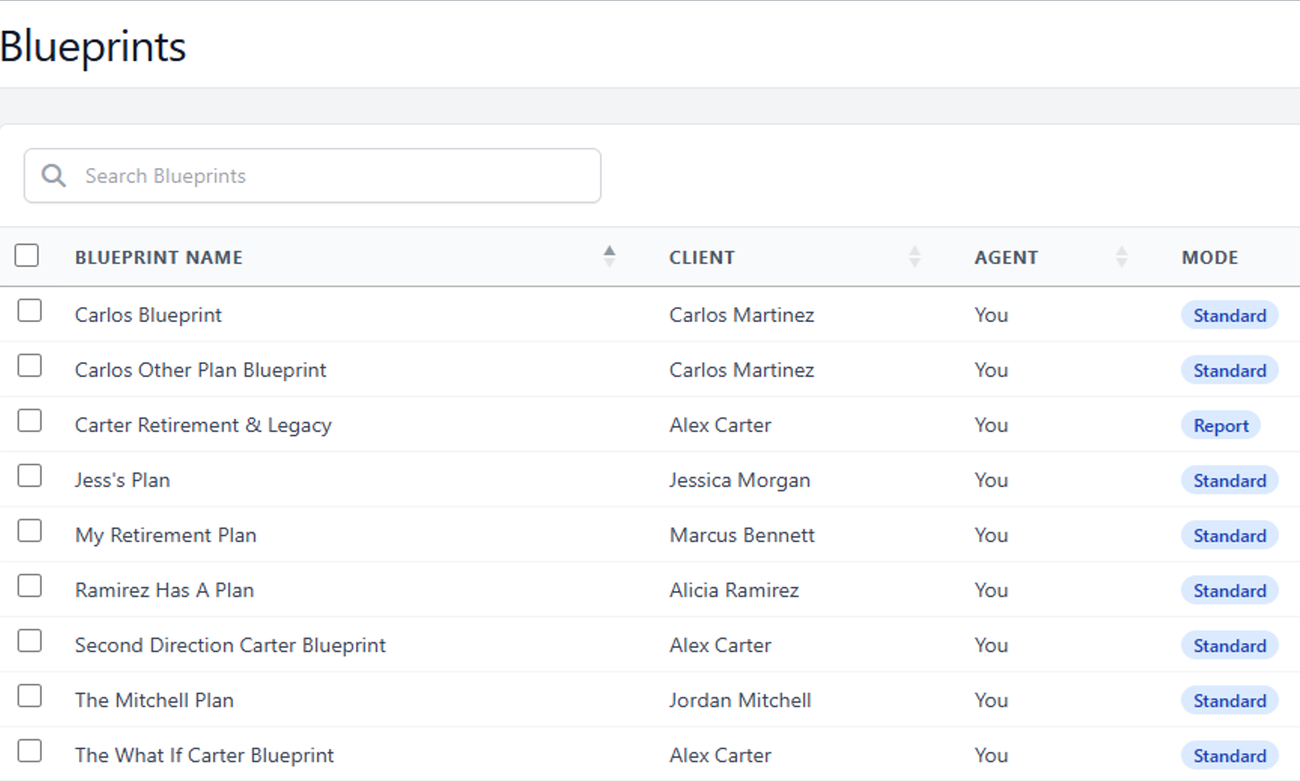The height and width of the screenshot is (781, 1300).
Task: Check the My Retirement Plan row
Action: click(30, 531)
